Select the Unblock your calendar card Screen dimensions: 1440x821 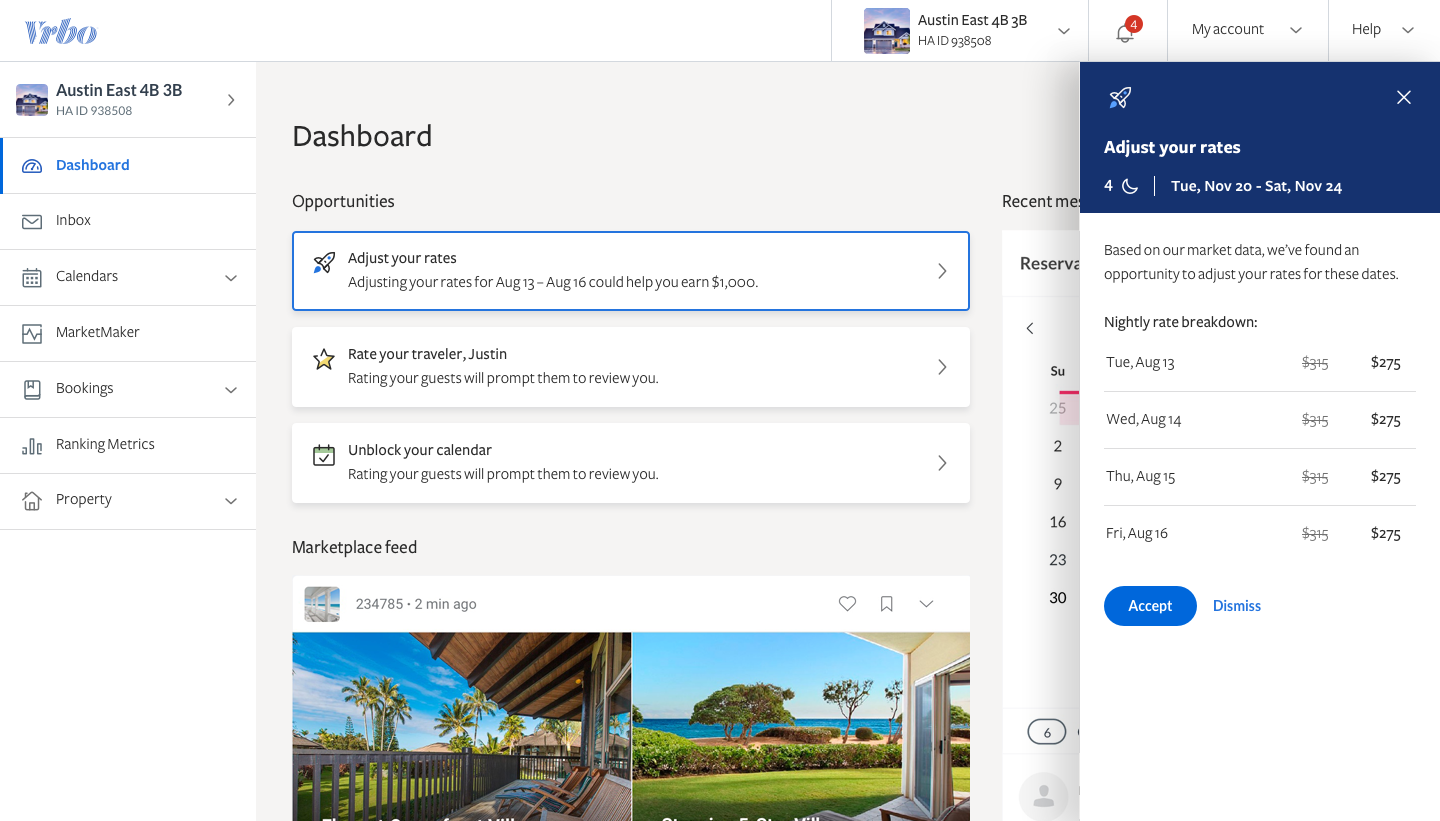point(631,463)
